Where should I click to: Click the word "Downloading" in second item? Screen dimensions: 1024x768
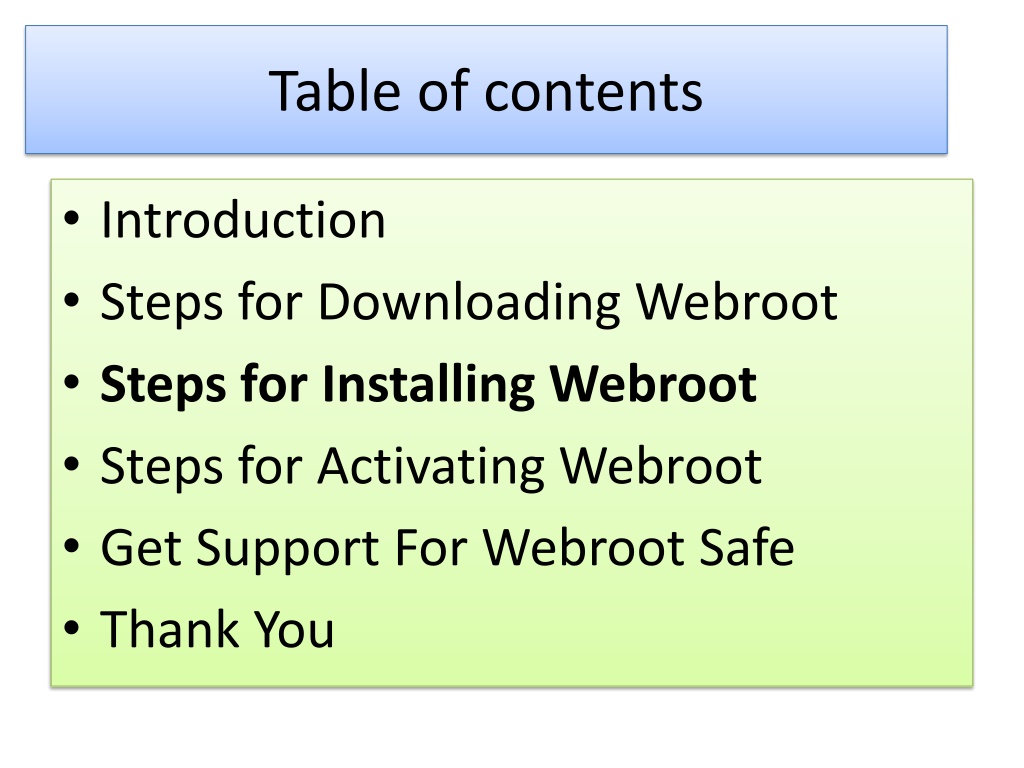469,303
